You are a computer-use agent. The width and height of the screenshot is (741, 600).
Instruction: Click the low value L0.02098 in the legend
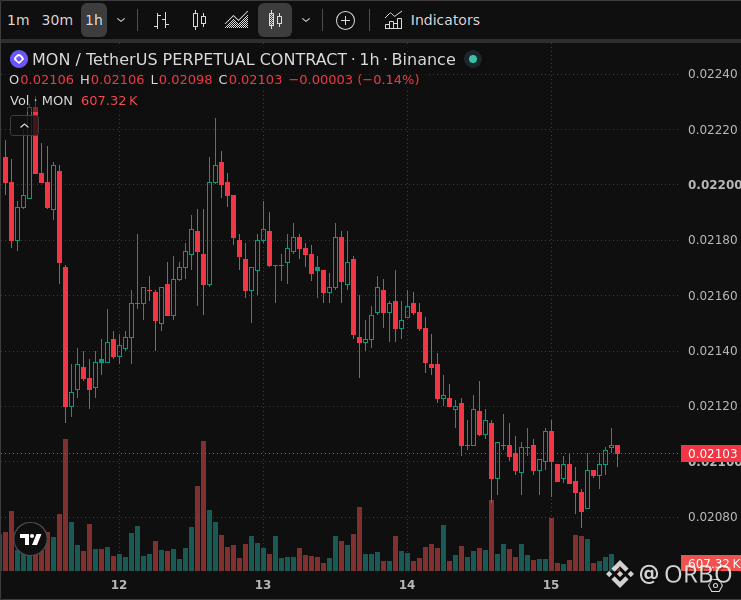181,80
